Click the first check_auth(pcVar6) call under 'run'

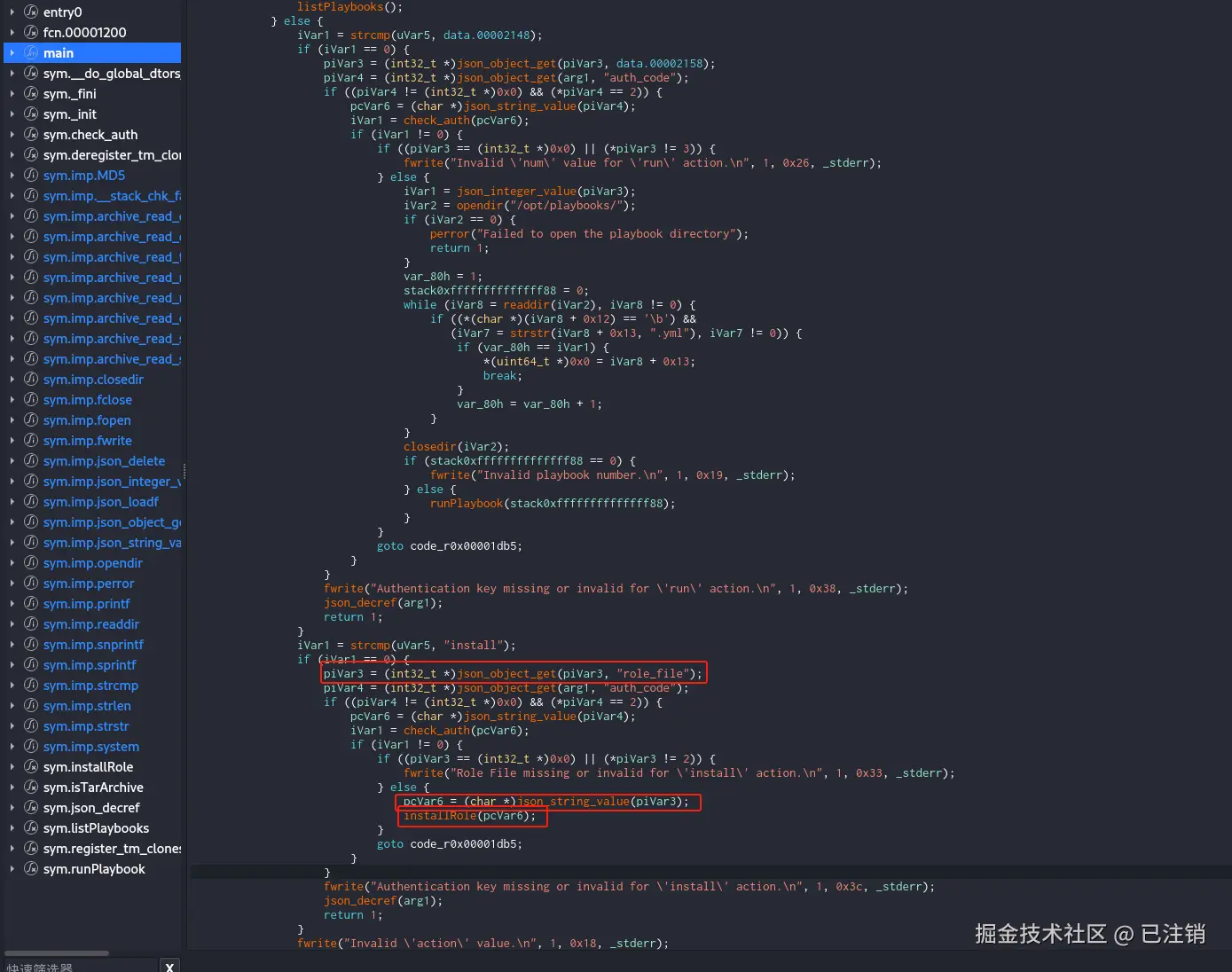[x=467, y=121]
